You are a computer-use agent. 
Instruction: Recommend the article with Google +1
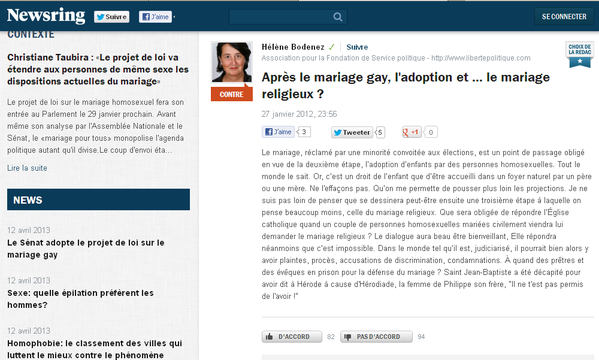pos(411,132)
